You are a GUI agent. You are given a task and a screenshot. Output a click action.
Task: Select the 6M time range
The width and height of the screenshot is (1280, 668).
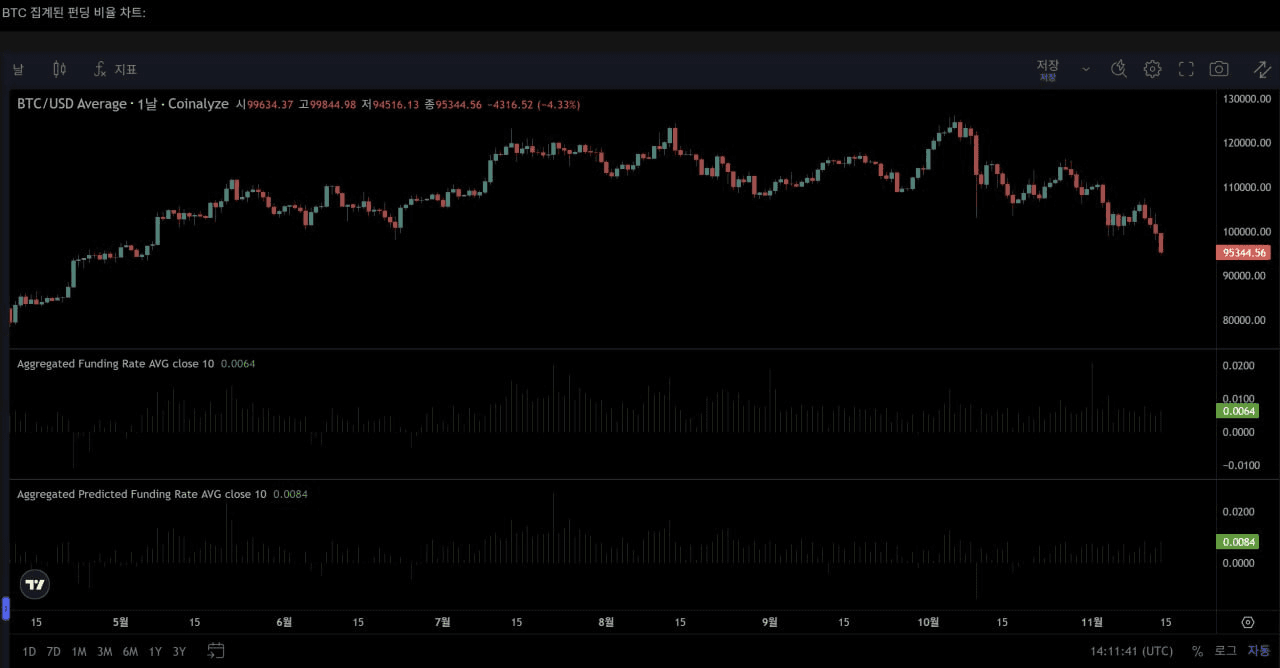130,651
